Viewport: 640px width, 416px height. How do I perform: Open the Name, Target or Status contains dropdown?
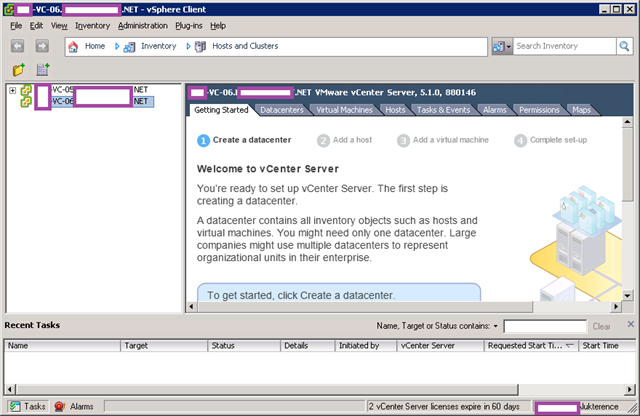[496, 326]
